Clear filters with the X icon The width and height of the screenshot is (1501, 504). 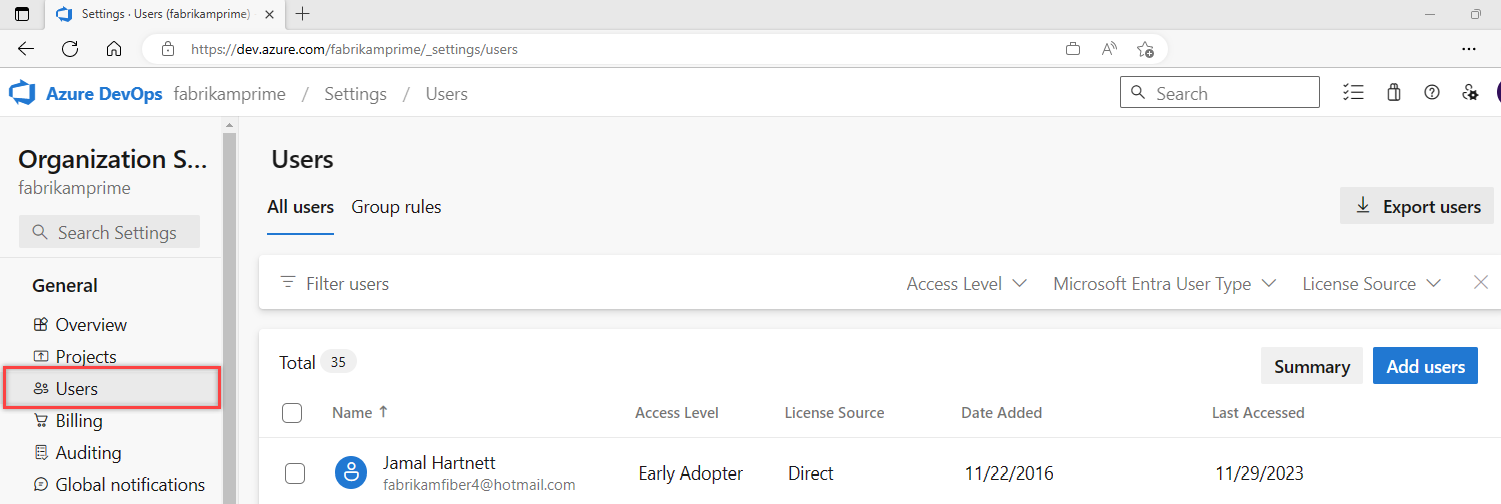coord(1481,283)
